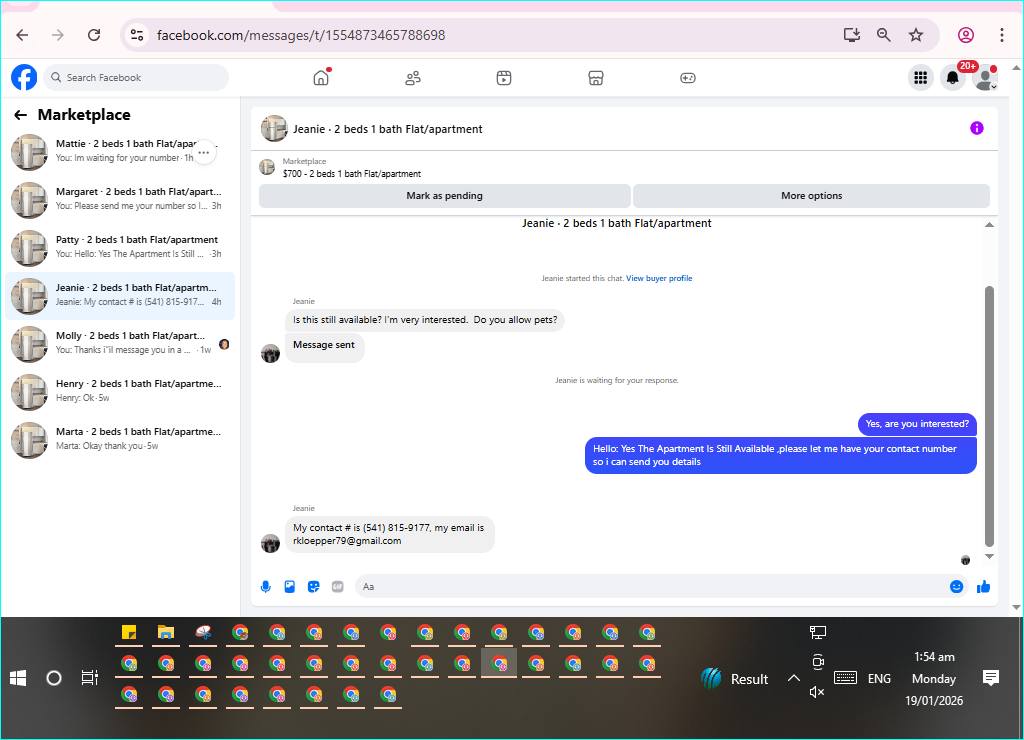Viewport: 1024px width, 740px height.
Task: Click the address bar URL
Action: [x=301, y=35]
